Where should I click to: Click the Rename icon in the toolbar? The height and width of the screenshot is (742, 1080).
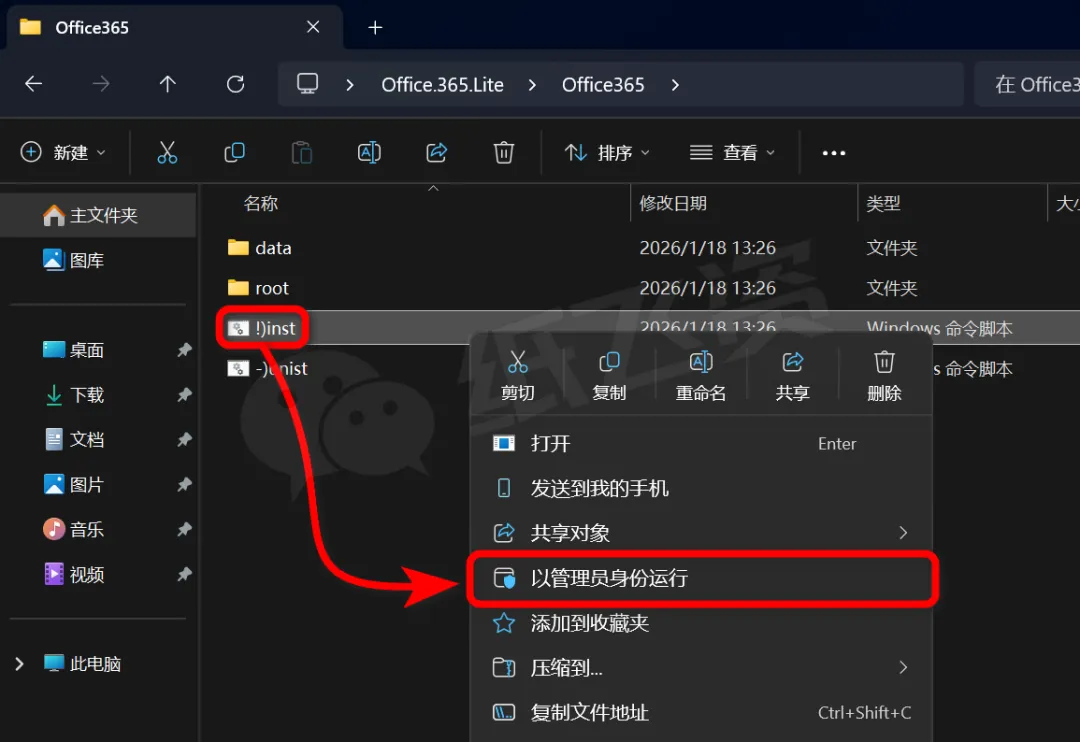point(369,152)
